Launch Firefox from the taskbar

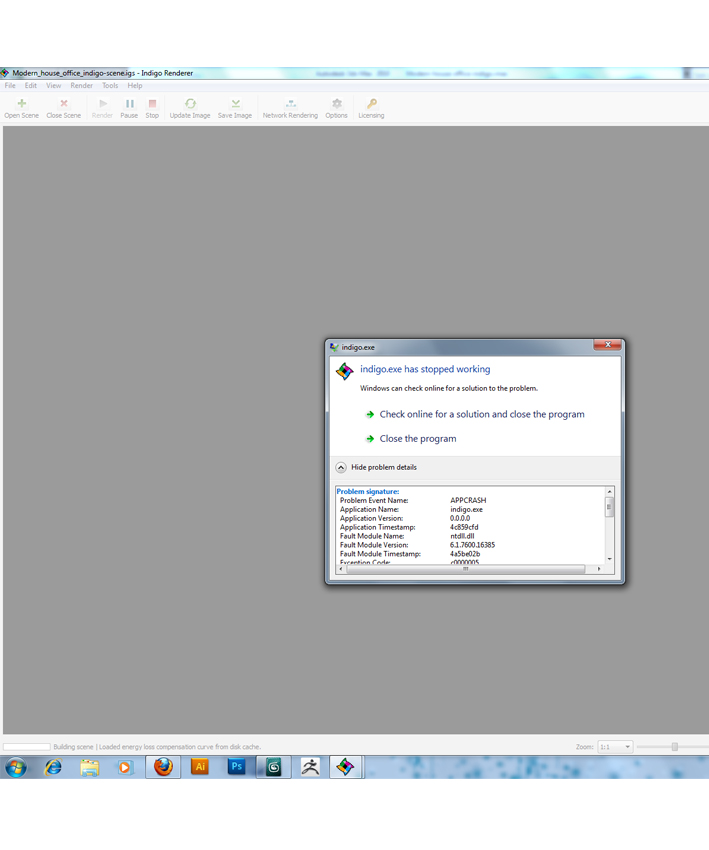(163, 767)
